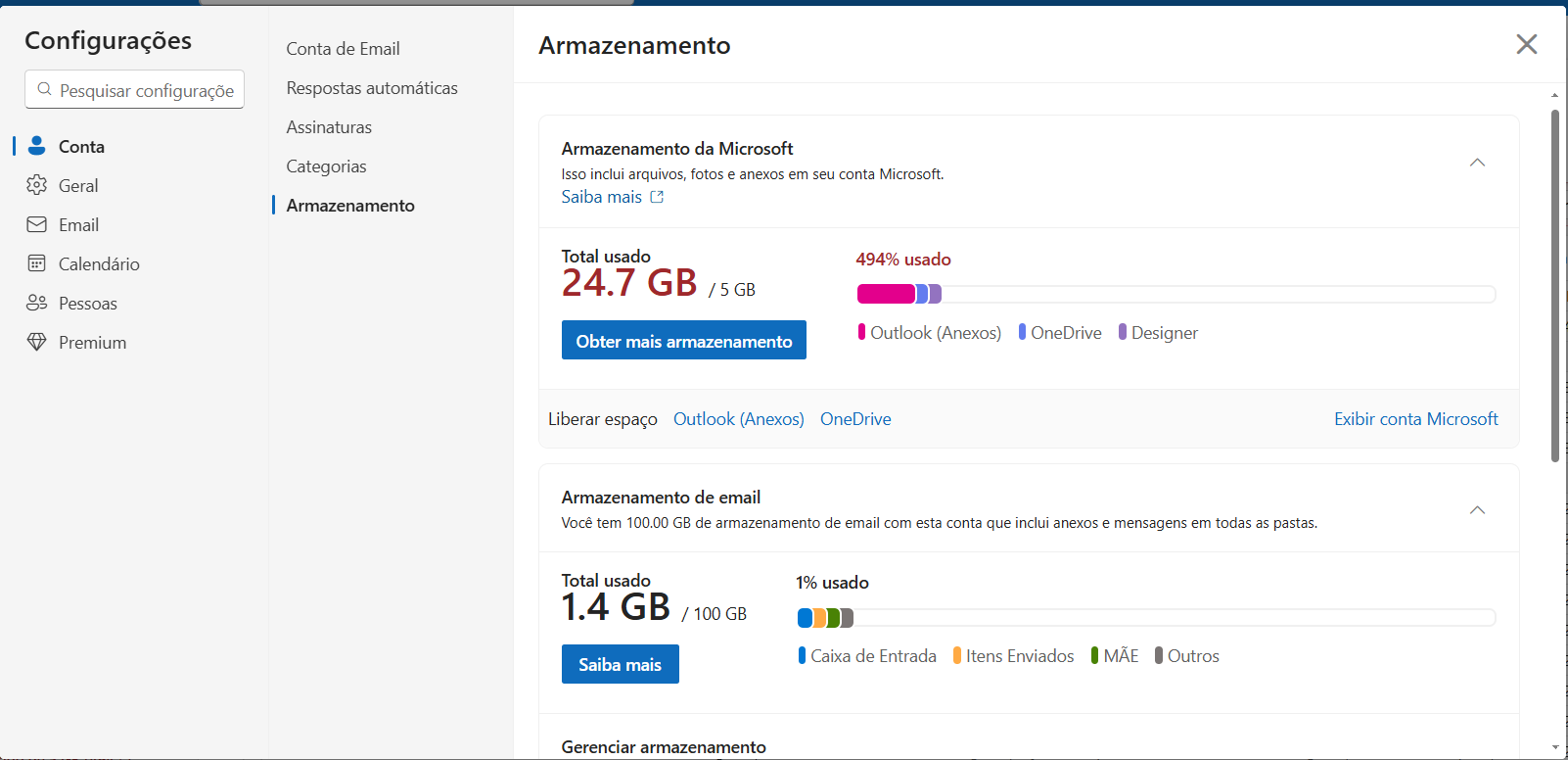Click the Calendário calendar icon
Image resolution: width=1568 pixels, height=760 pixels.
[37, 263]
